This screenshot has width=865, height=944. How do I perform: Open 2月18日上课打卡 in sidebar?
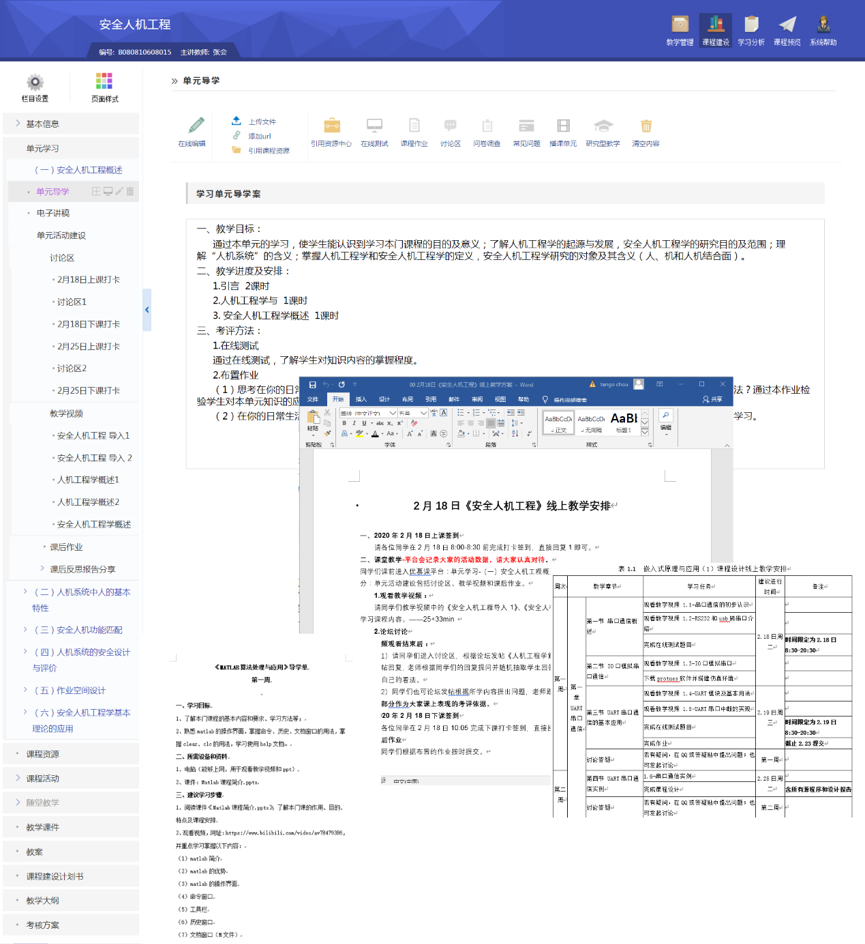point(88,279)
